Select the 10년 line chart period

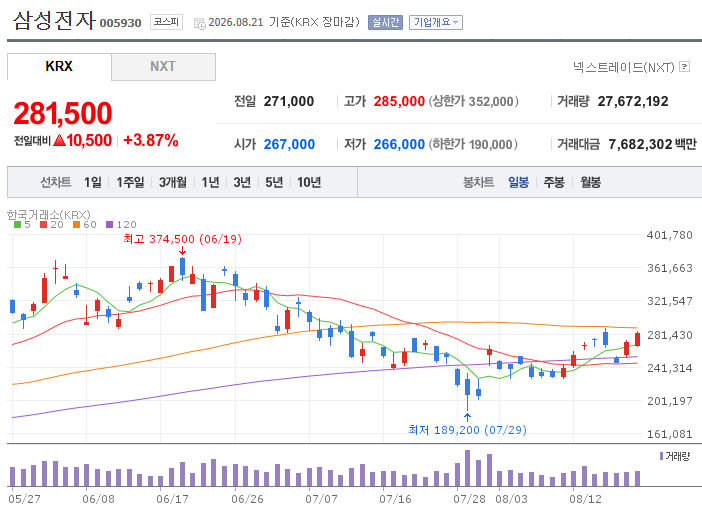(309, 182)
